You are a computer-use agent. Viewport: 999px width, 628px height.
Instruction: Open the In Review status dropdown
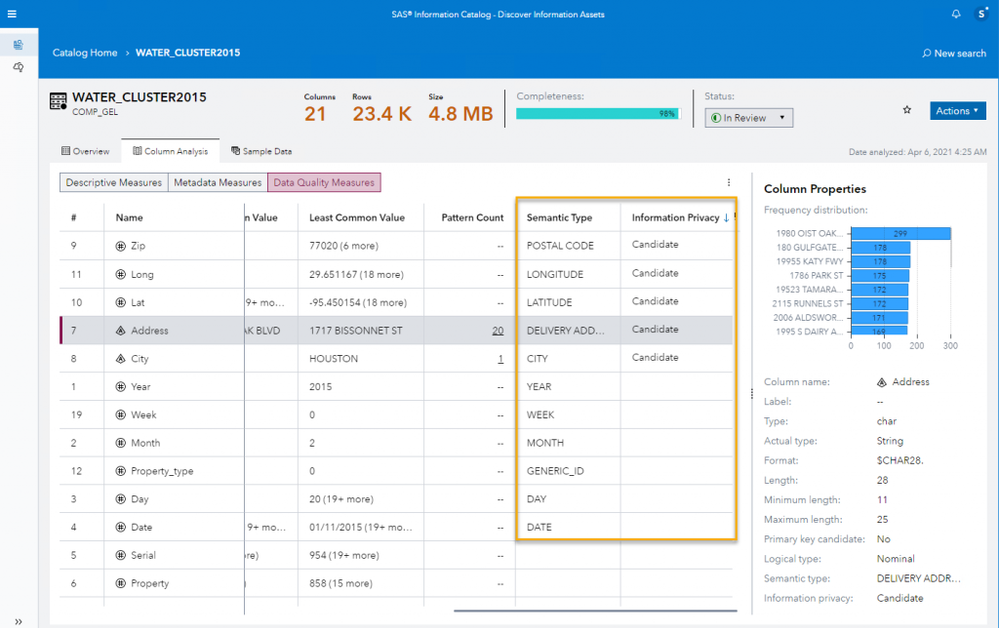[749, 118]
